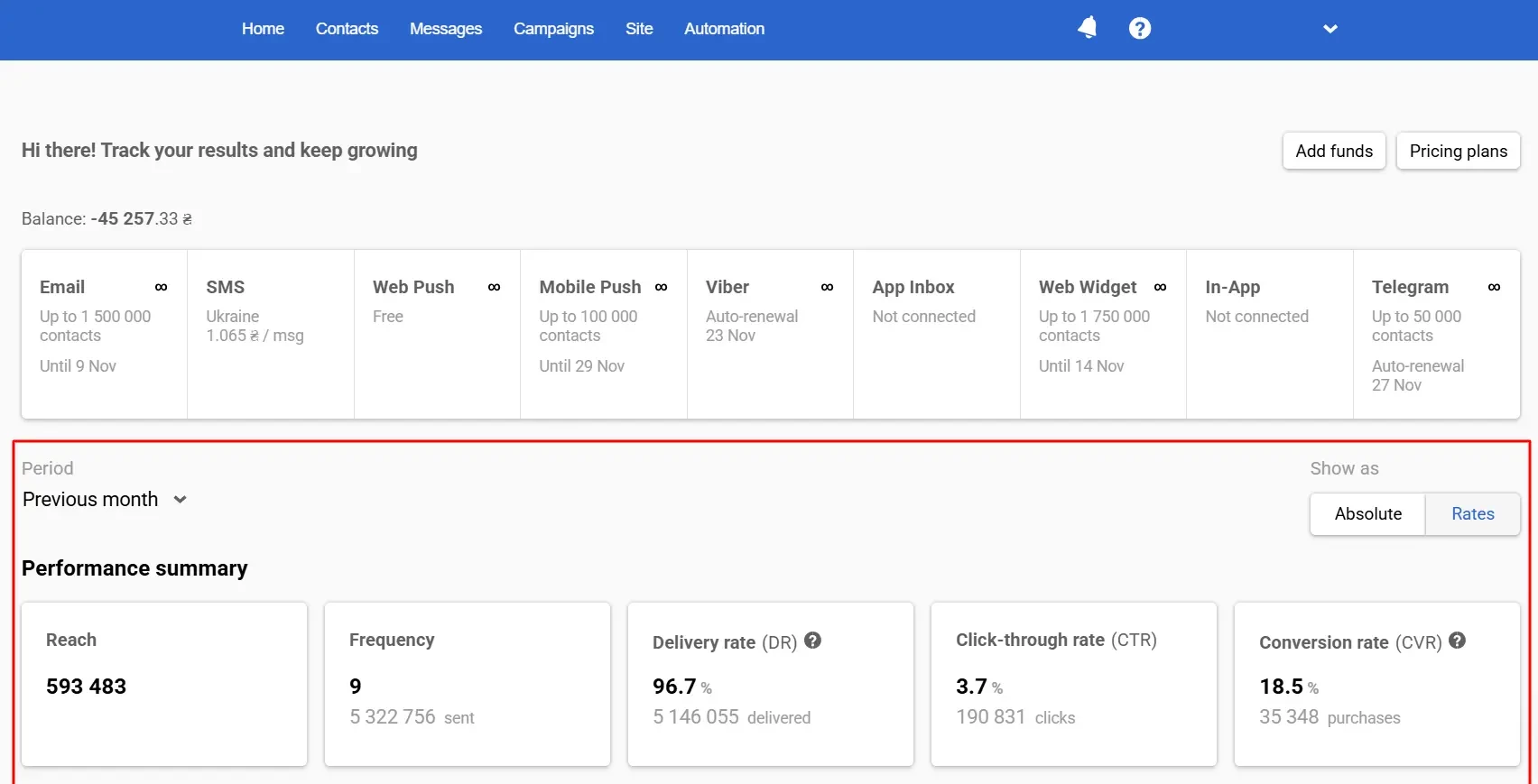The image size is (1538, 784).
Task: Click the help question mark icon
Action: pyautogui.click(x=1140, y=29)
